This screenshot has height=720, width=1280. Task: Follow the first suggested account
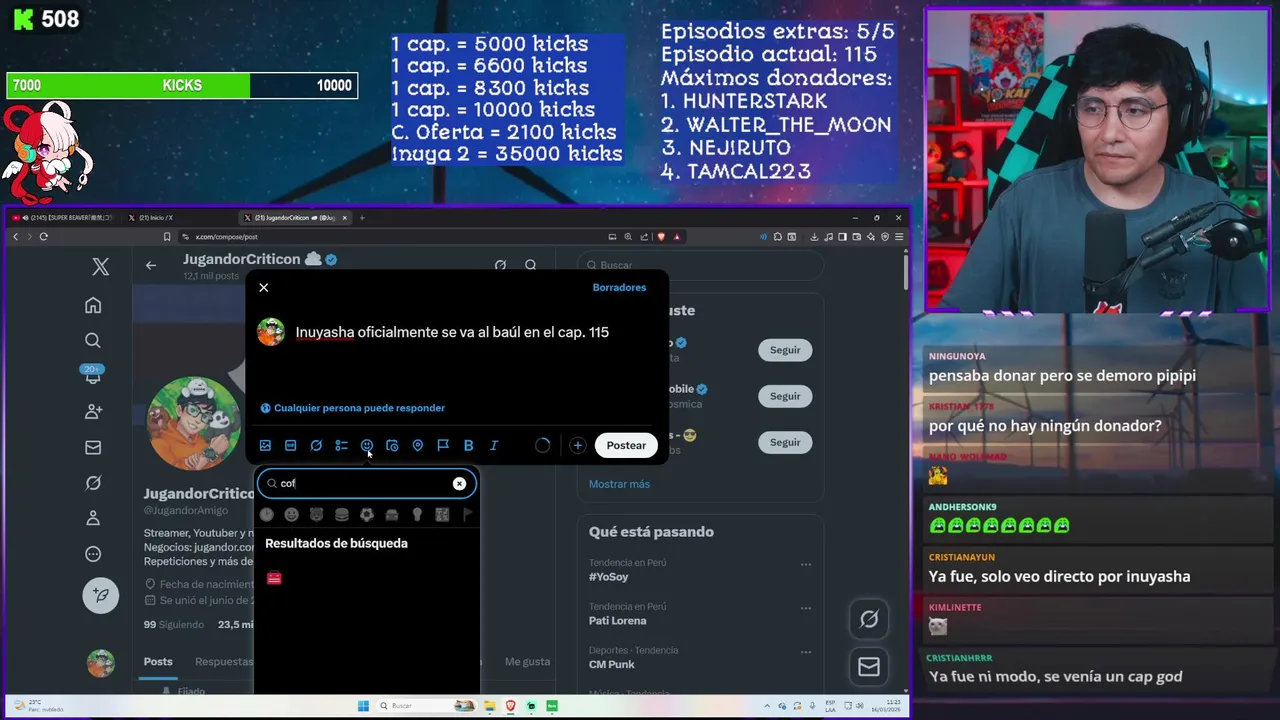pos(785,350)
